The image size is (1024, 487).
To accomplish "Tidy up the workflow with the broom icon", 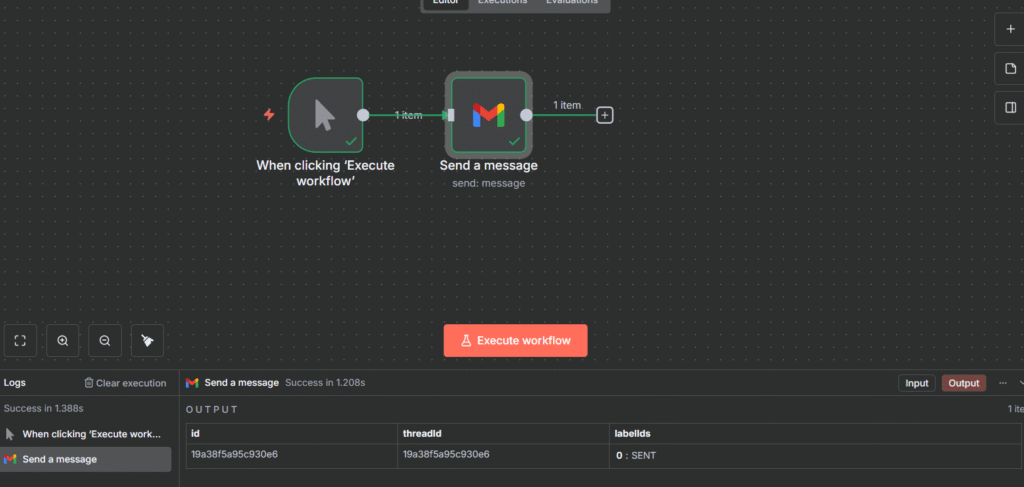I will coord(147,341).
